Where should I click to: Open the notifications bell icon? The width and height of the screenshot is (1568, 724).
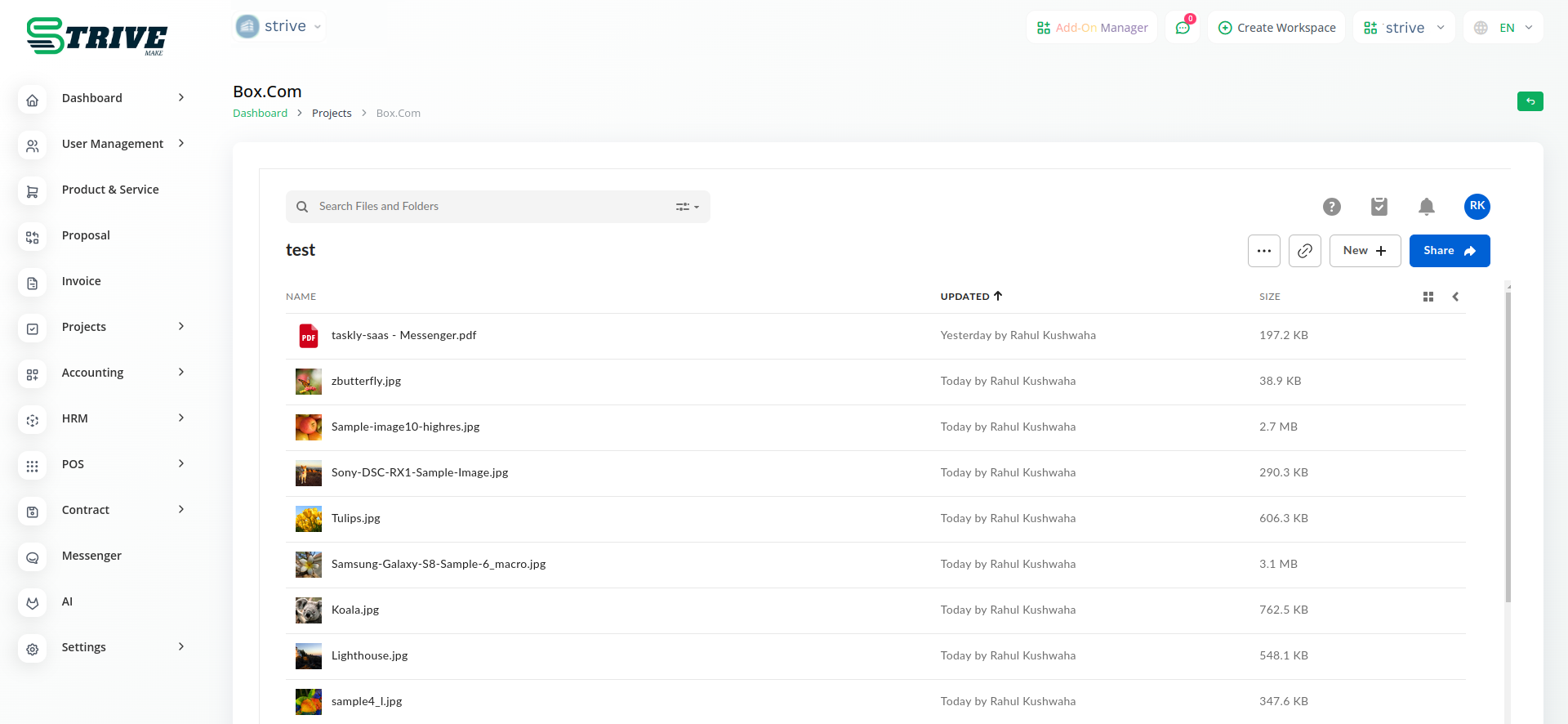[1427, 207]
